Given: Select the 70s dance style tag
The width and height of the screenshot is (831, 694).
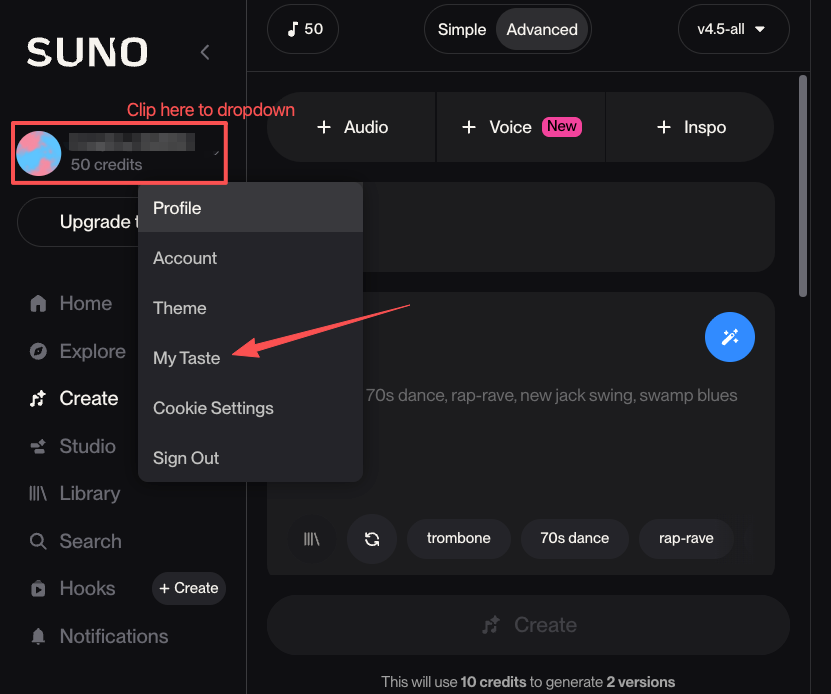Looking at the screenshot, I should [574, 538].
